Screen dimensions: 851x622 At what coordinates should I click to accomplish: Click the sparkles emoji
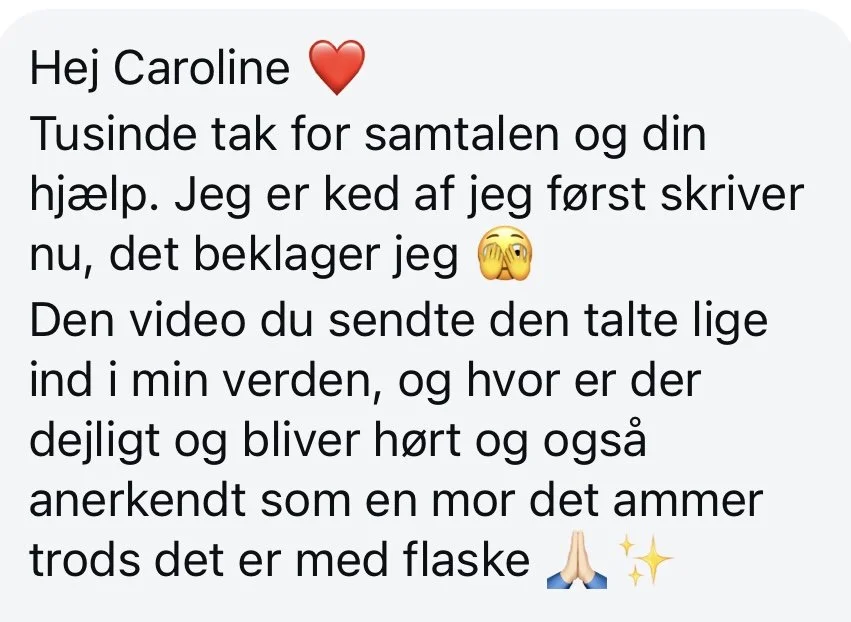[646, 560]
